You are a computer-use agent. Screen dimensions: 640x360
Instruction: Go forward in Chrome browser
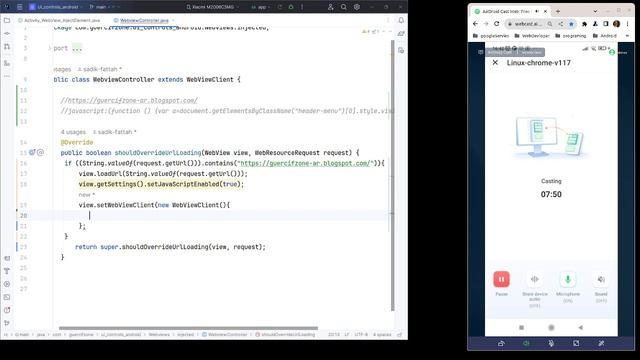tap(486, 24)
